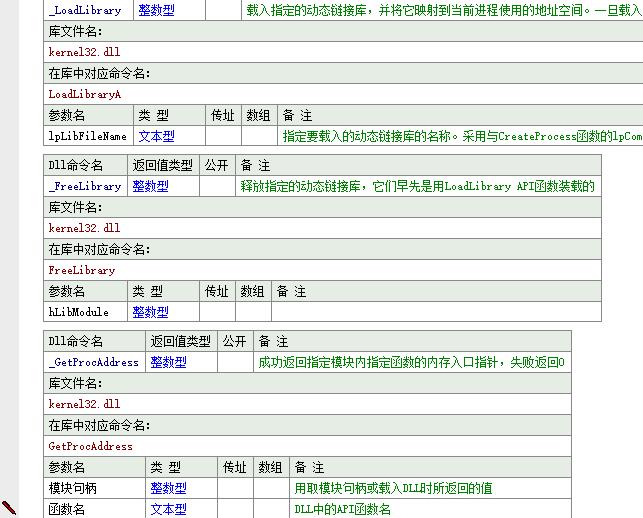
Task: Click 备注 header in _GetProcAddress top row
Action: [273, 341]
